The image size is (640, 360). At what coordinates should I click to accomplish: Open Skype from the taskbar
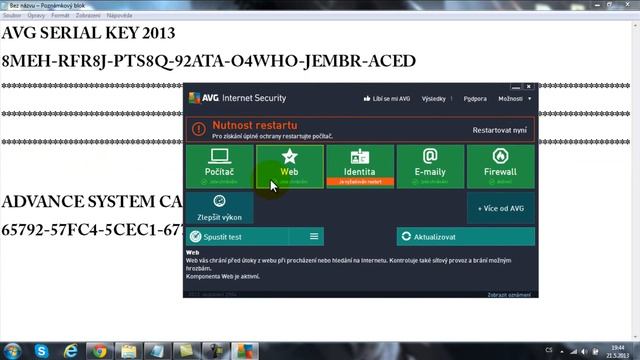tap(41, 351)
